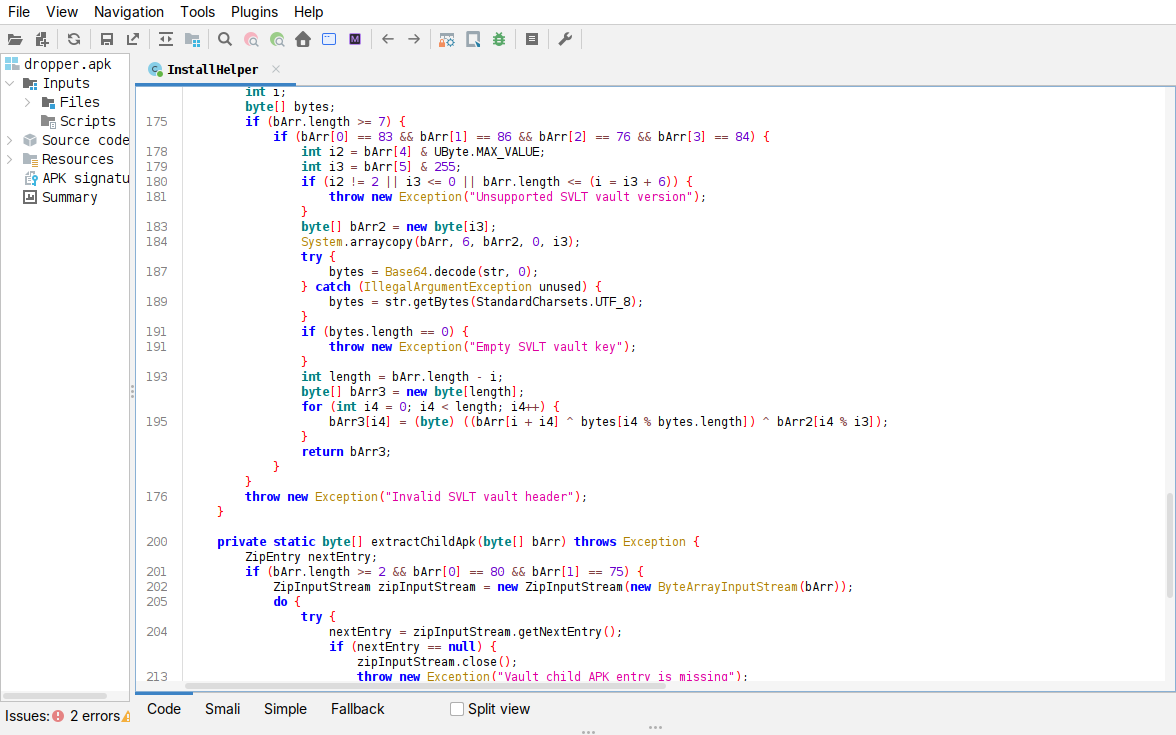Select dropper.apk root in the tree
Screen dimensions: 1176x735
pyautogui.click(x=68, y=64)
